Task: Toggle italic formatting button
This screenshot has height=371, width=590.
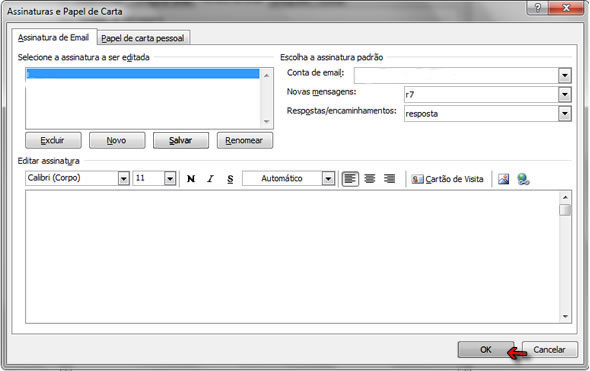Action: [210, 179]
